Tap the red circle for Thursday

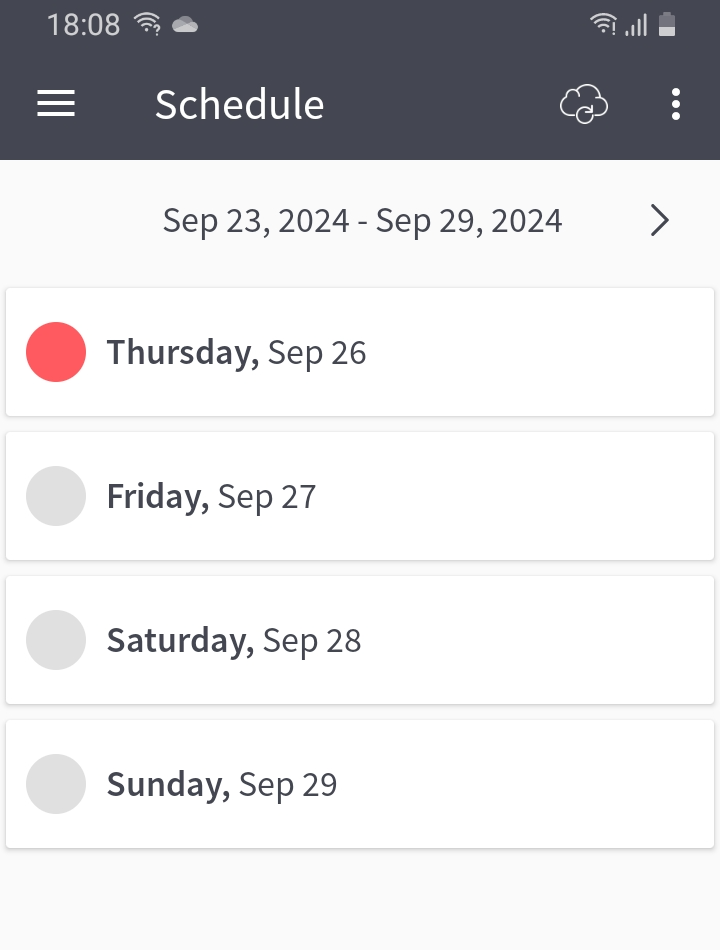coord(56,352)
